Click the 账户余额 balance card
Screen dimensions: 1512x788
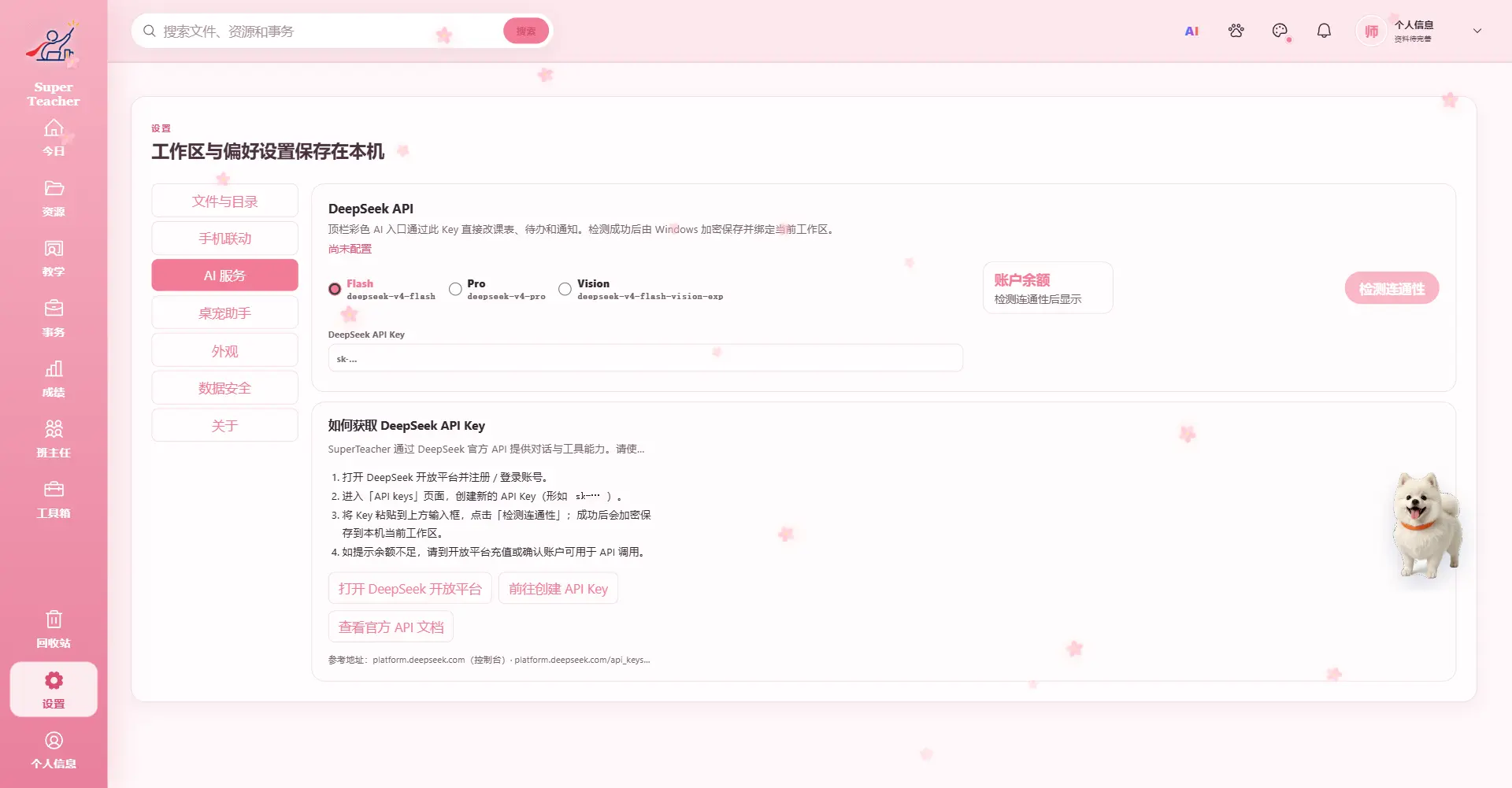(x=1047, y=288)
